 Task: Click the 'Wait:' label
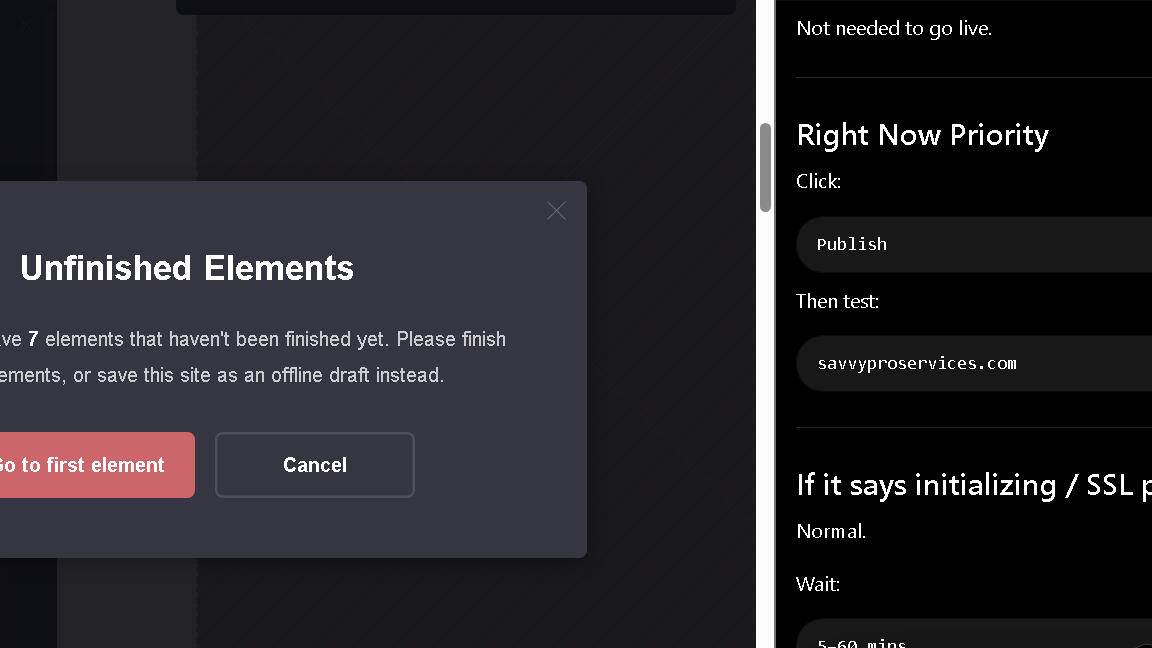coord(817,584)
